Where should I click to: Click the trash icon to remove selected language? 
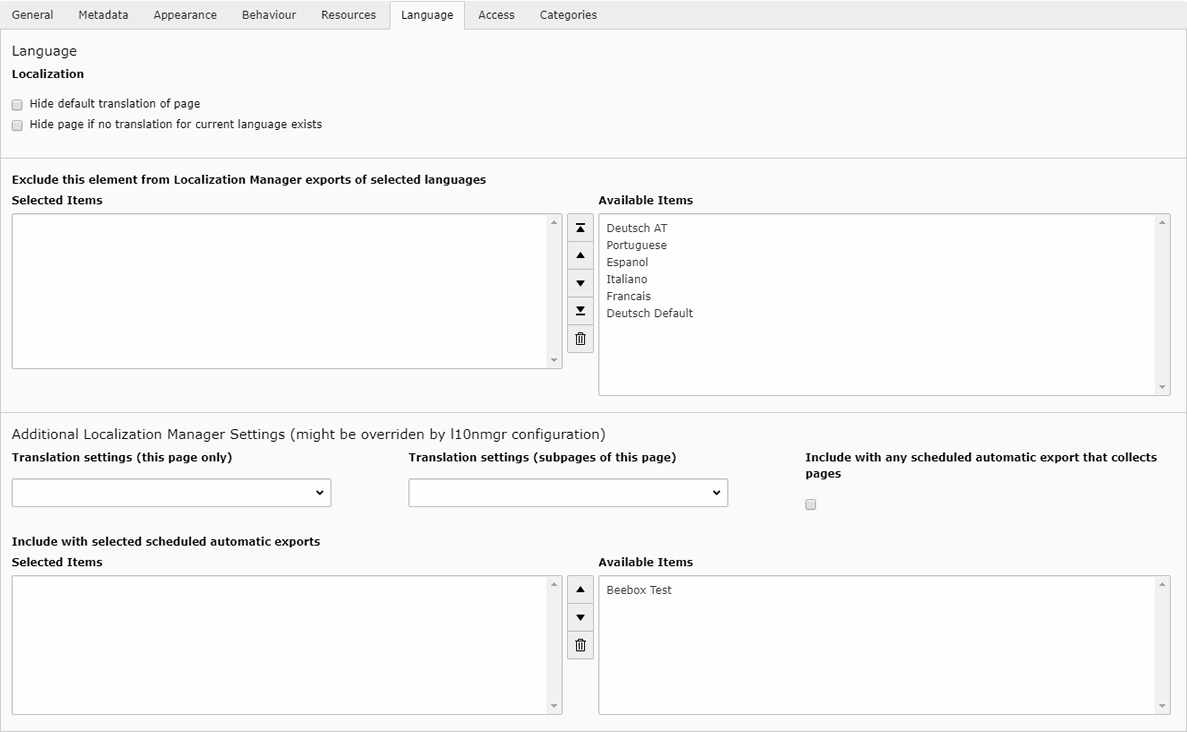(580, 339)
